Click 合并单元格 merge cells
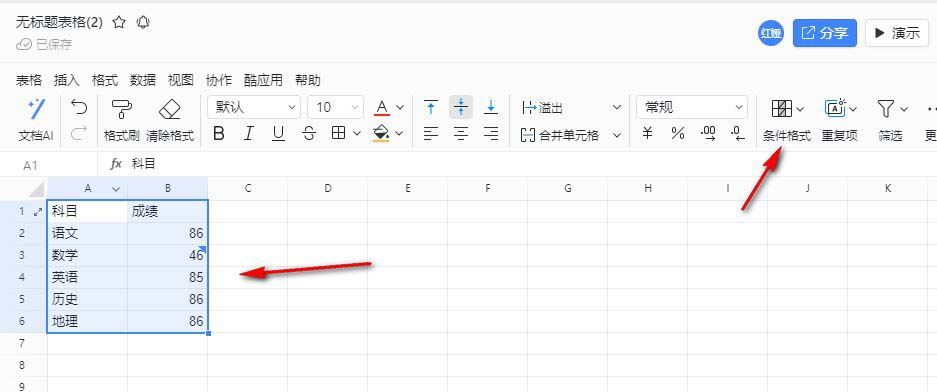The image size is (937, 392). pos(560,136)
